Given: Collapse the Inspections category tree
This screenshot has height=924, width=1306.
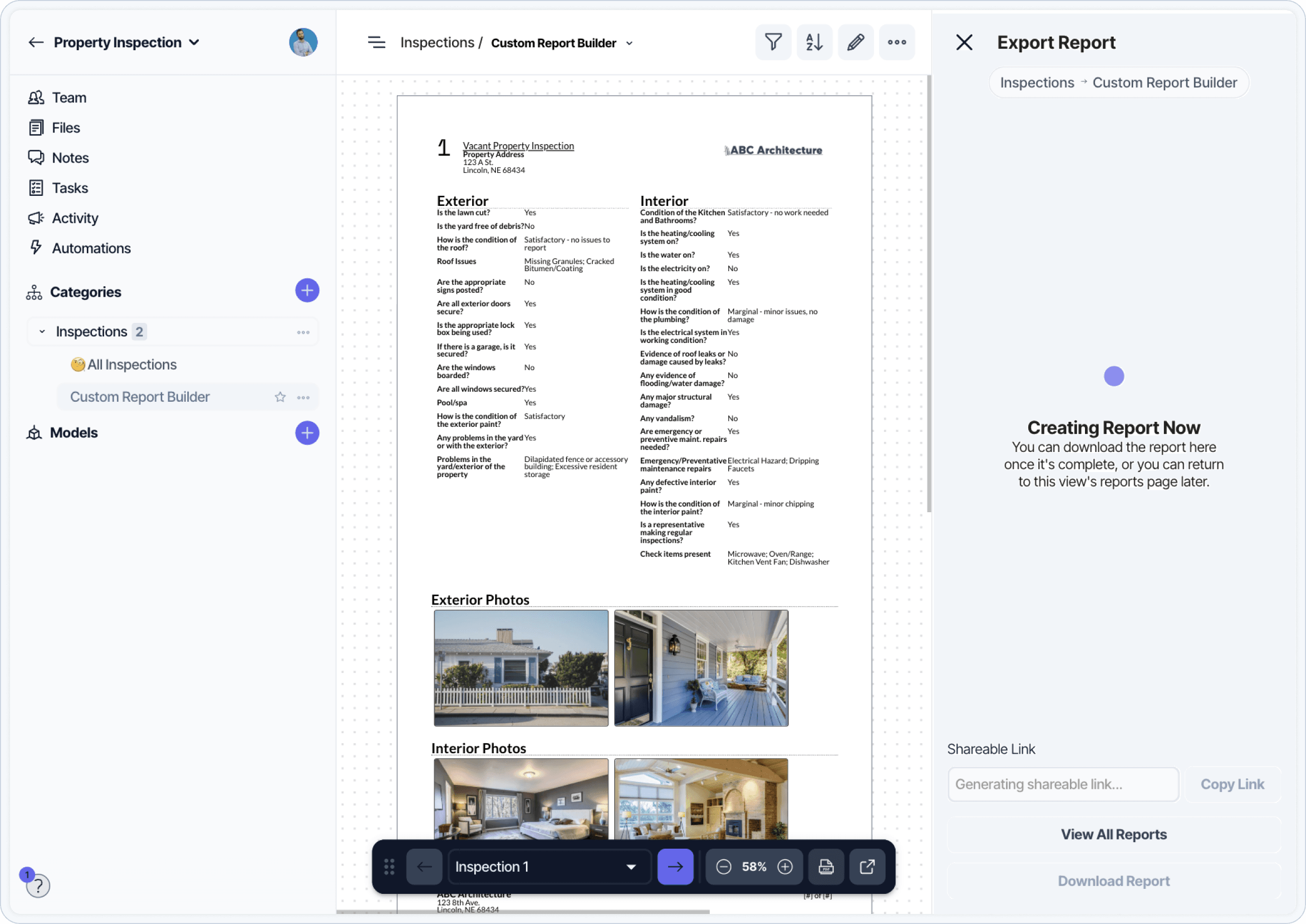Looking at the screenshot, I should coord(42,332).
